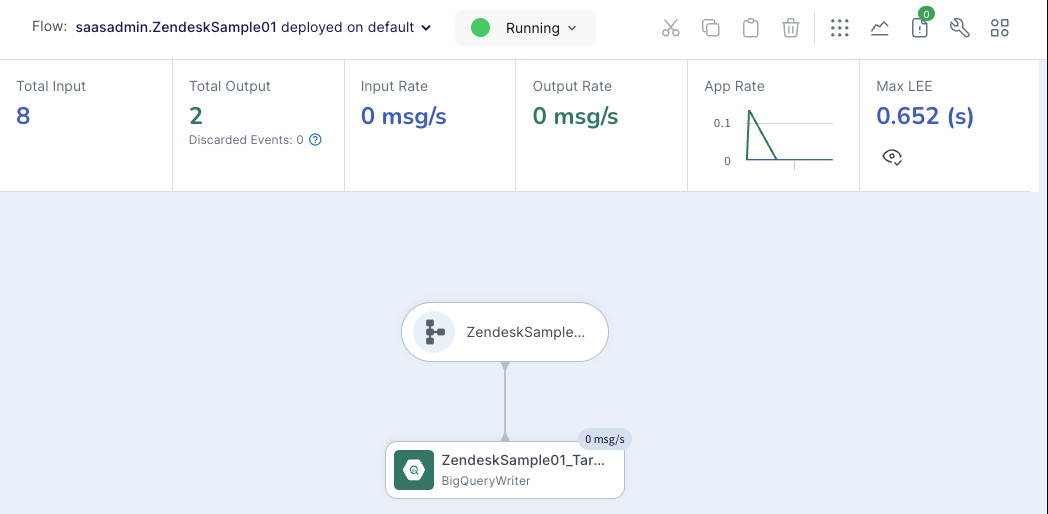Click the Max LEE 0.652 (s) value
Viewport: 1048px width, 514px height.
click(x=925, y=116)
